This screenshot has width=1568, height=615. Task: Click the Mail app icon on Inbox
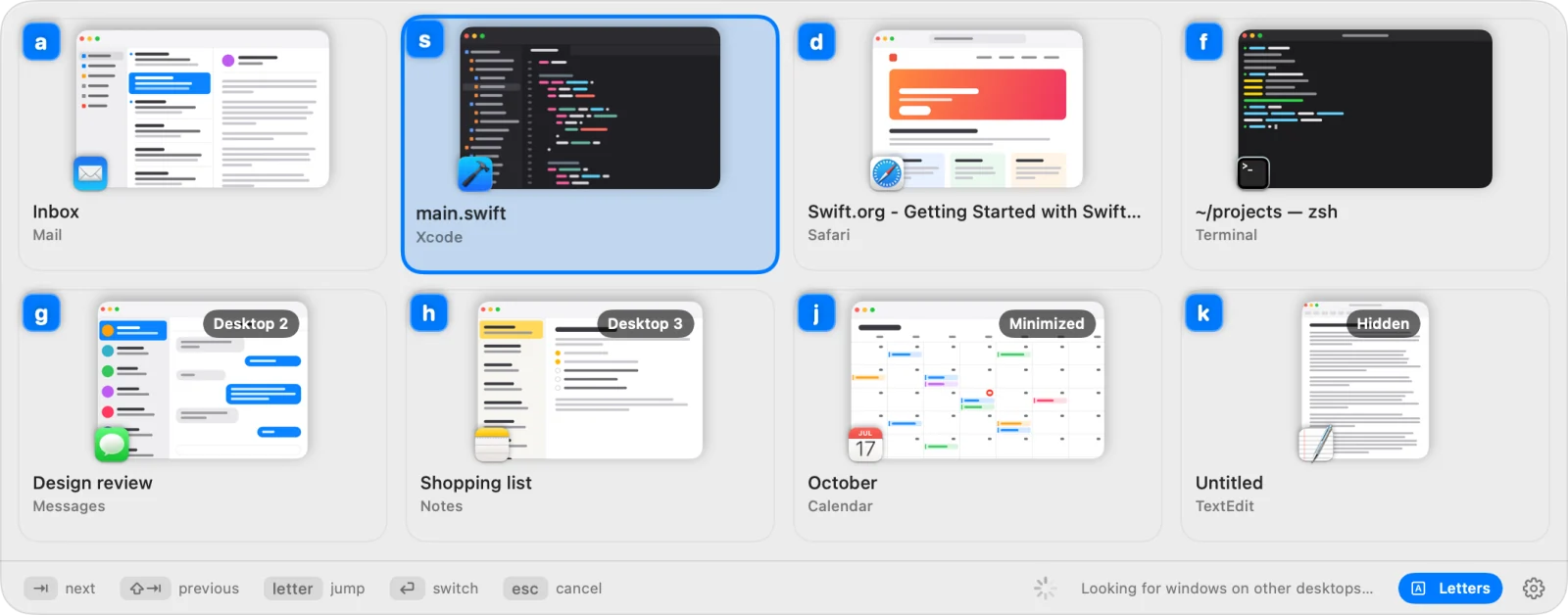pyautogui.click(x=90, y=173)
